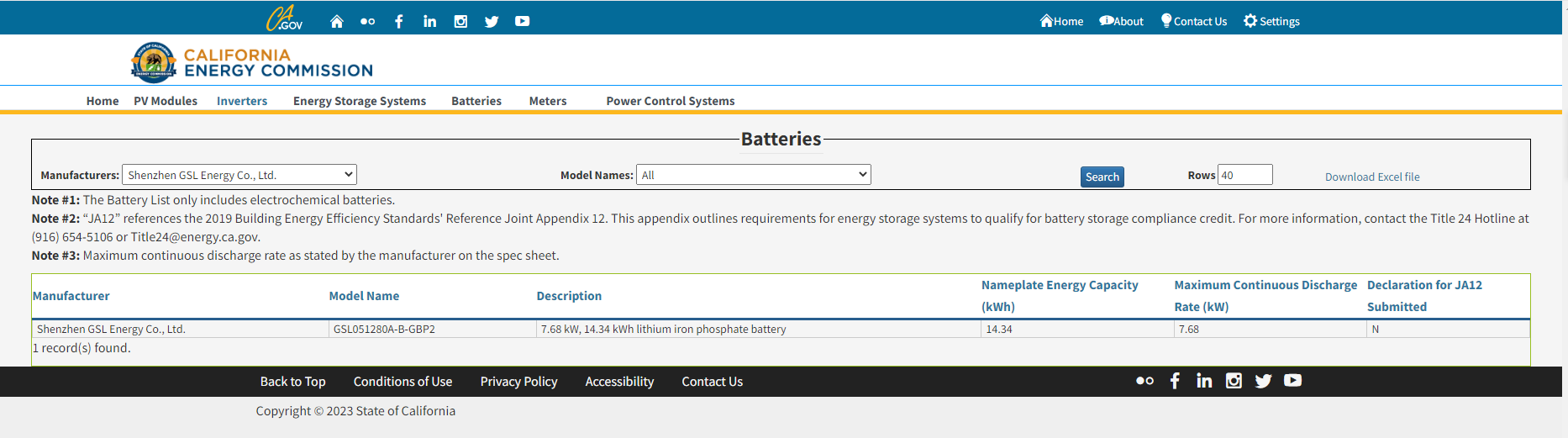Select Power Control Systems menu item

670,101
